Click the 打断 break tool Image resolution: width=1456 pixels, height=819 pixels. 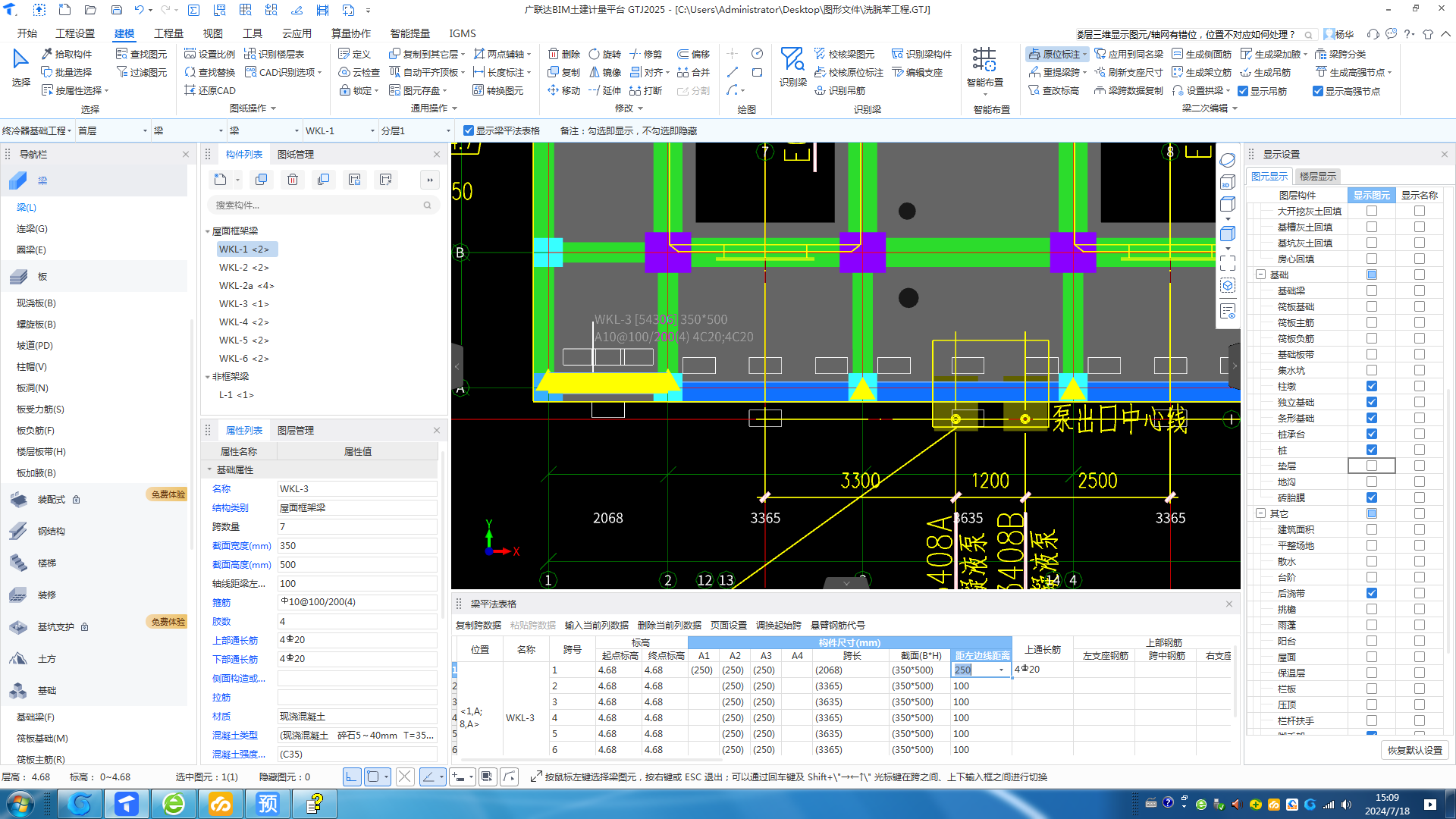[645, 90]
